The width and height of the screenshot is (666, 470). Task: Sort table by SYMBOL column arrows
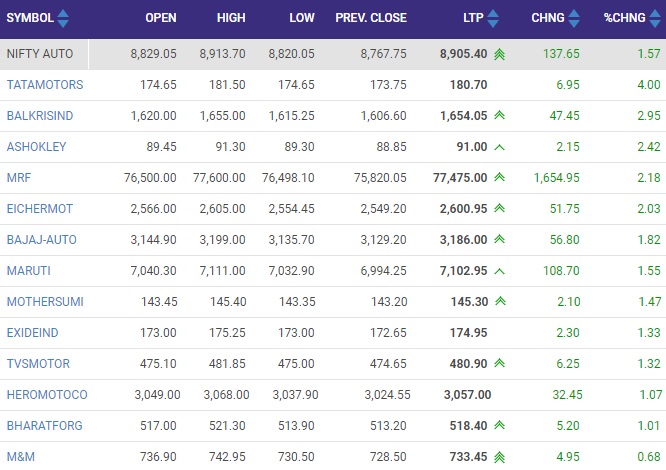tap(63, 18)
